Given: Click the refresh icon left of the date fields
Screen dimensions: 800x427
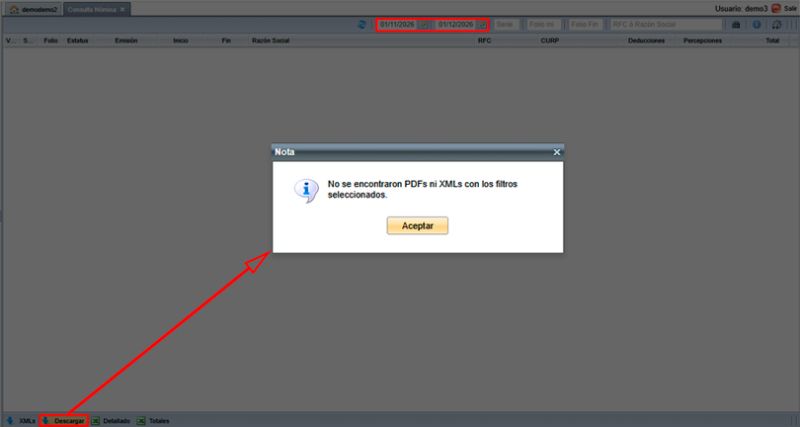Looking at the screenshot, I should (362, 24).
